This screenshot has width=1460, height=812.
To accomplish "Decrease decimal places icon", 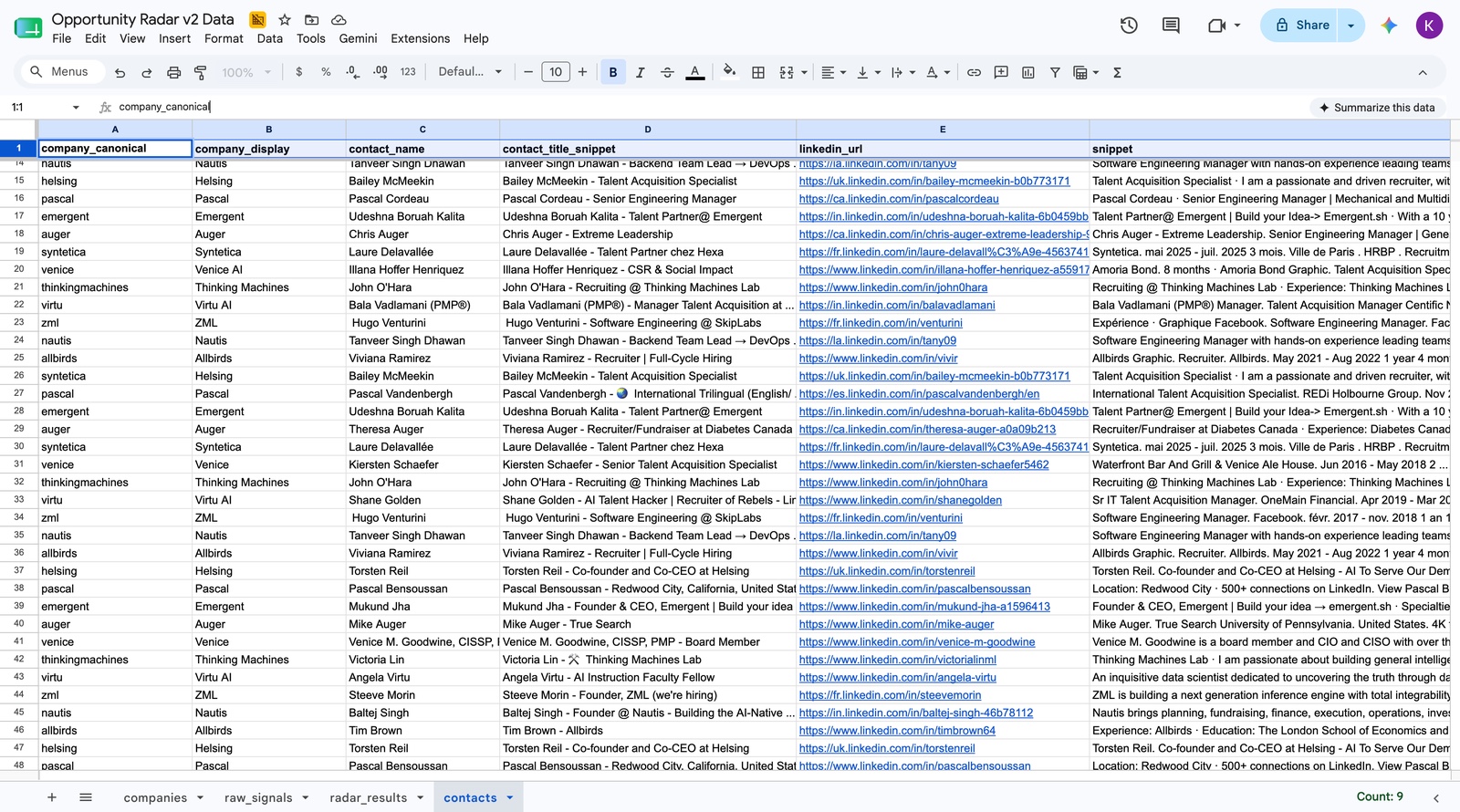I will click(x=353, y=72).
